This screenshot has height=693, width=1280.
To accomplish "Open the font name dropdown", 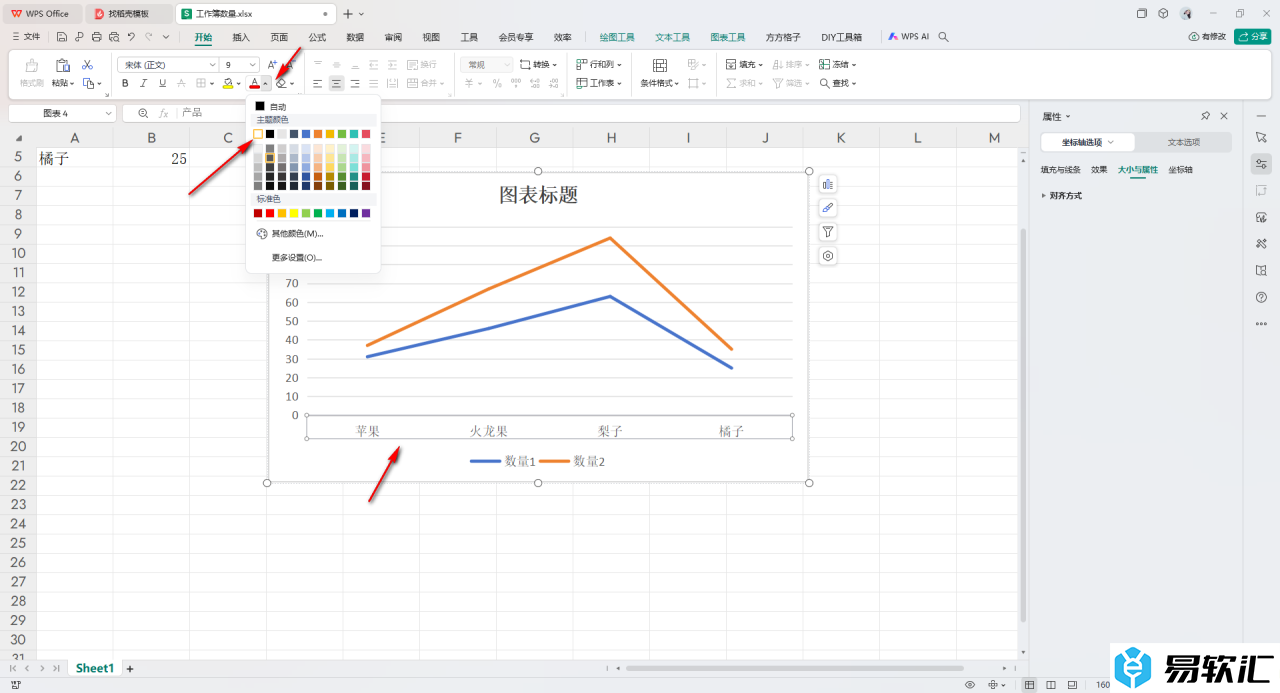I will (x=212, y=64).
